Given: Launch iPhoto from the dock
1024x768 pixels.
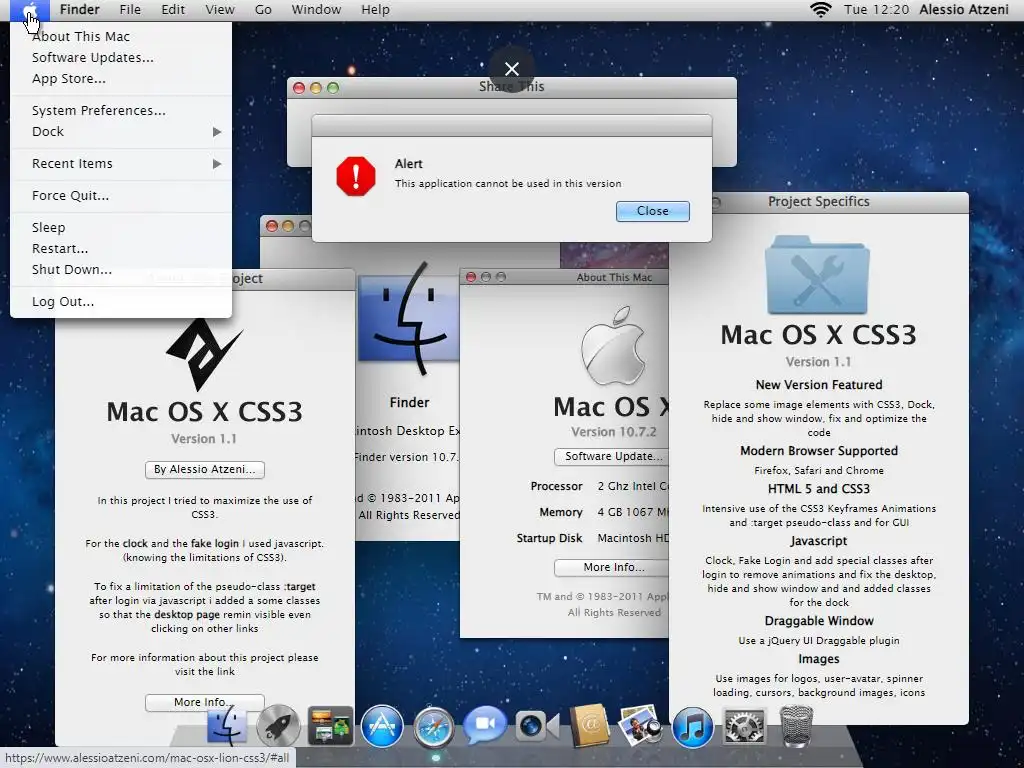Looking at the screenshot, I should (640, 725).
